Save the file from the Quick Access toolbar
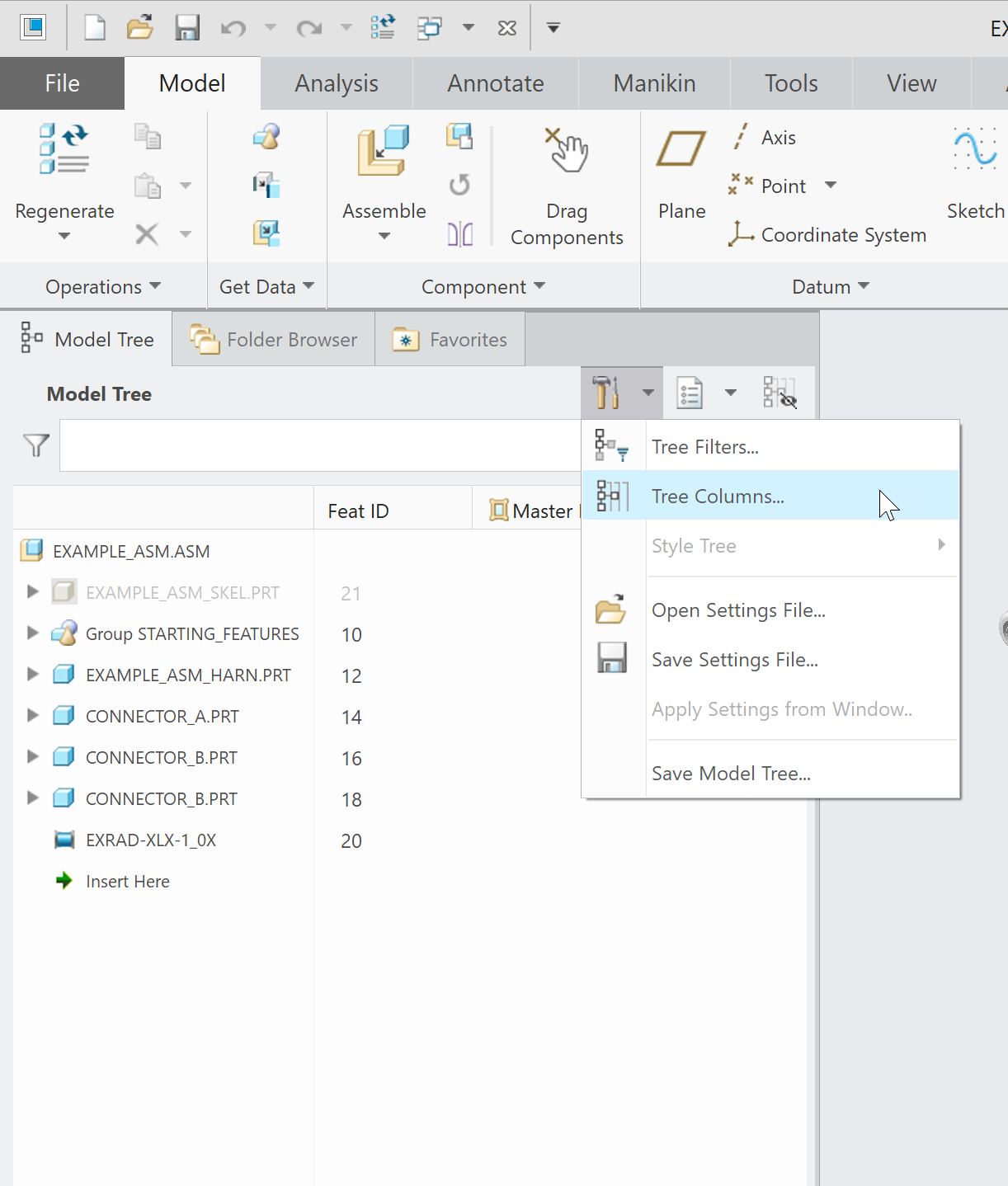Viewport: 1008px width, 1186px height. [186, 27]
